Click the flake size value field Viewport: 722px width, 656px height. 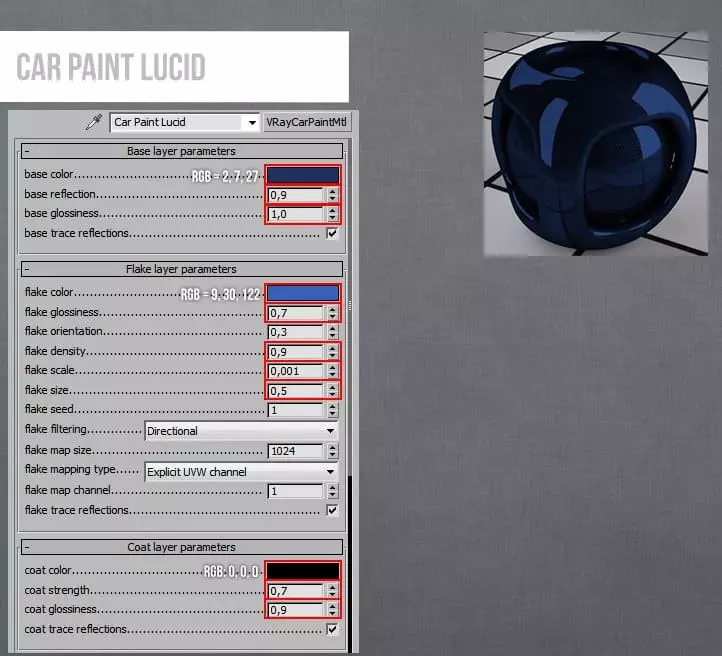296,391
